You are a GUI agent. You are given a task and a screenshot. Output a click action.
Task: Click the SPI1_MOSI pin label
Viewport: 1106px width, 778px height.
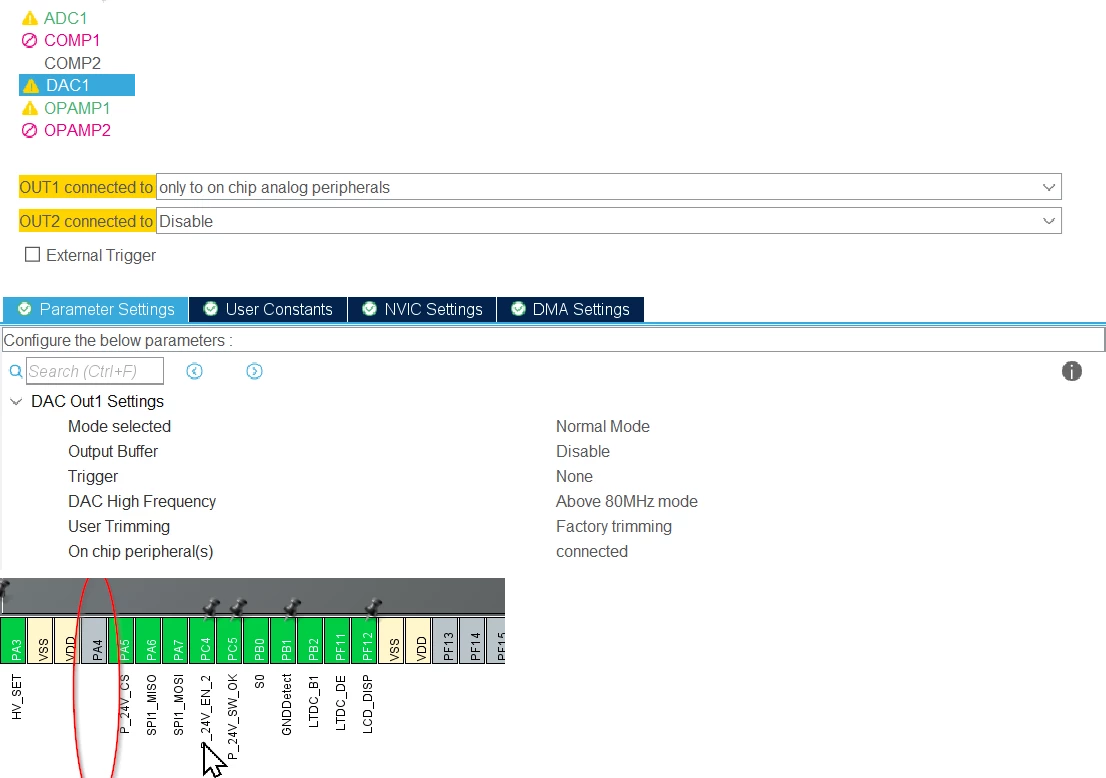pyautogui.click(x=178, y=705)
